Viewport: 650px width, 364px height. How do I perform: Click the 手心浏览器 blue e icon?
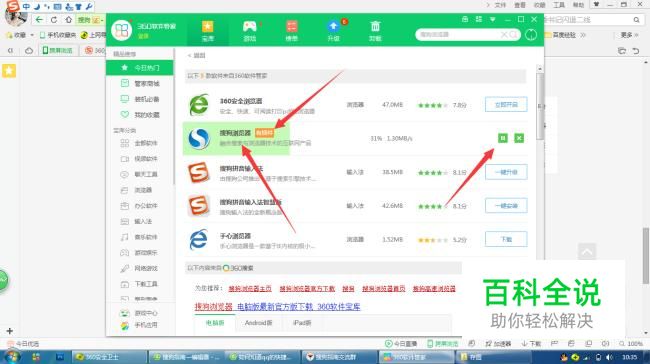199,239
